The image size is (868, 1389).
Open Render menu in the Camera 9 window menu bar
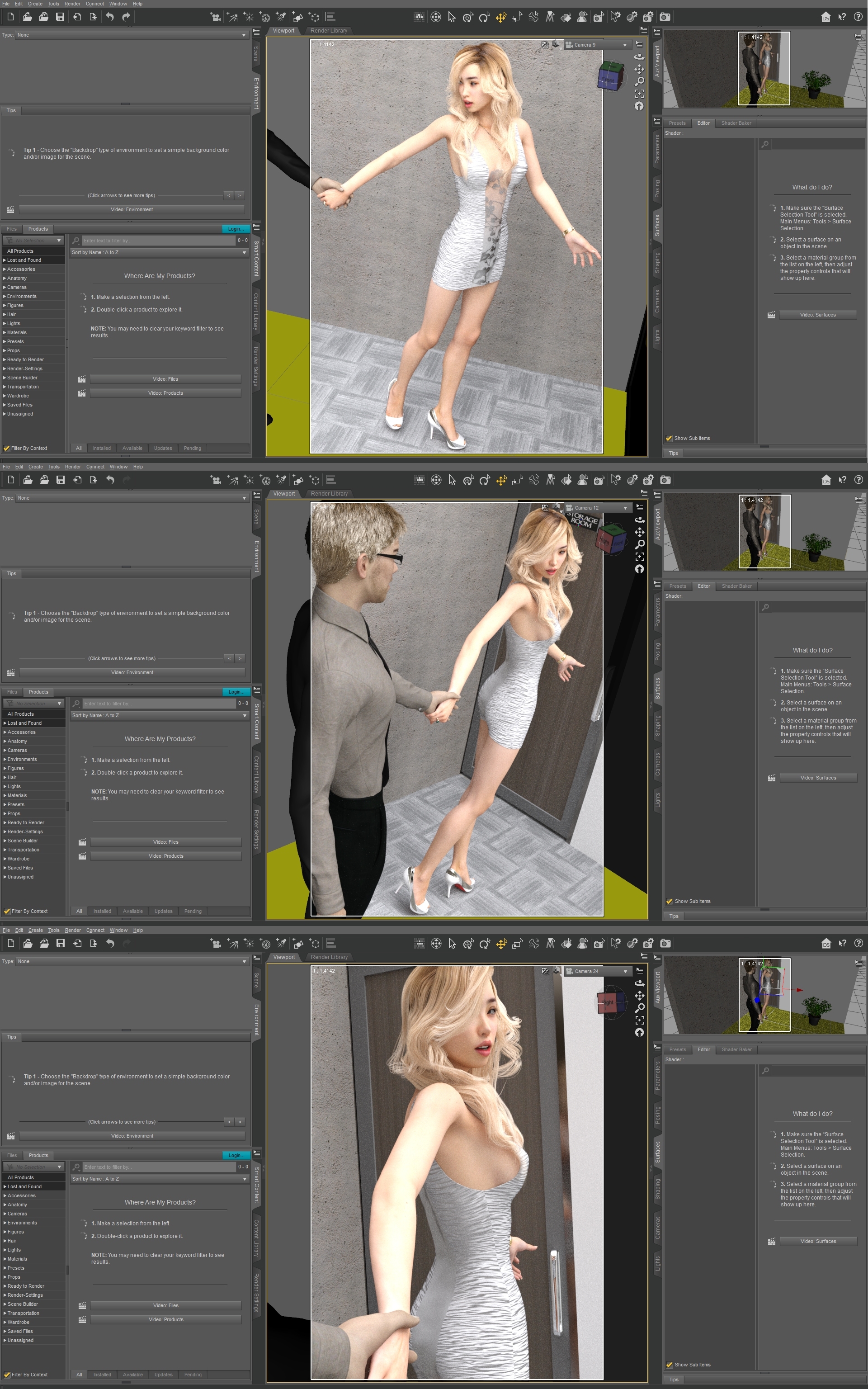72,4
